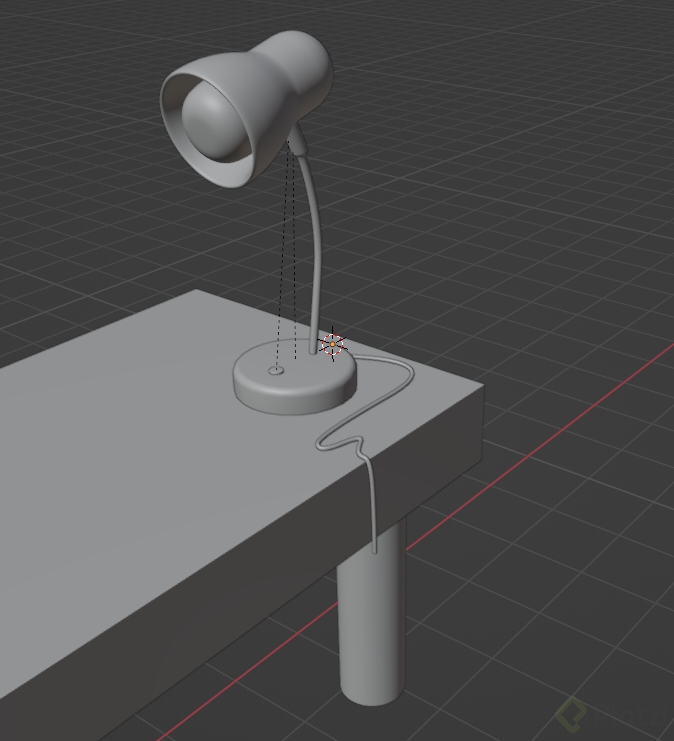Select the small switch button on lamp base

coord(277,371)
